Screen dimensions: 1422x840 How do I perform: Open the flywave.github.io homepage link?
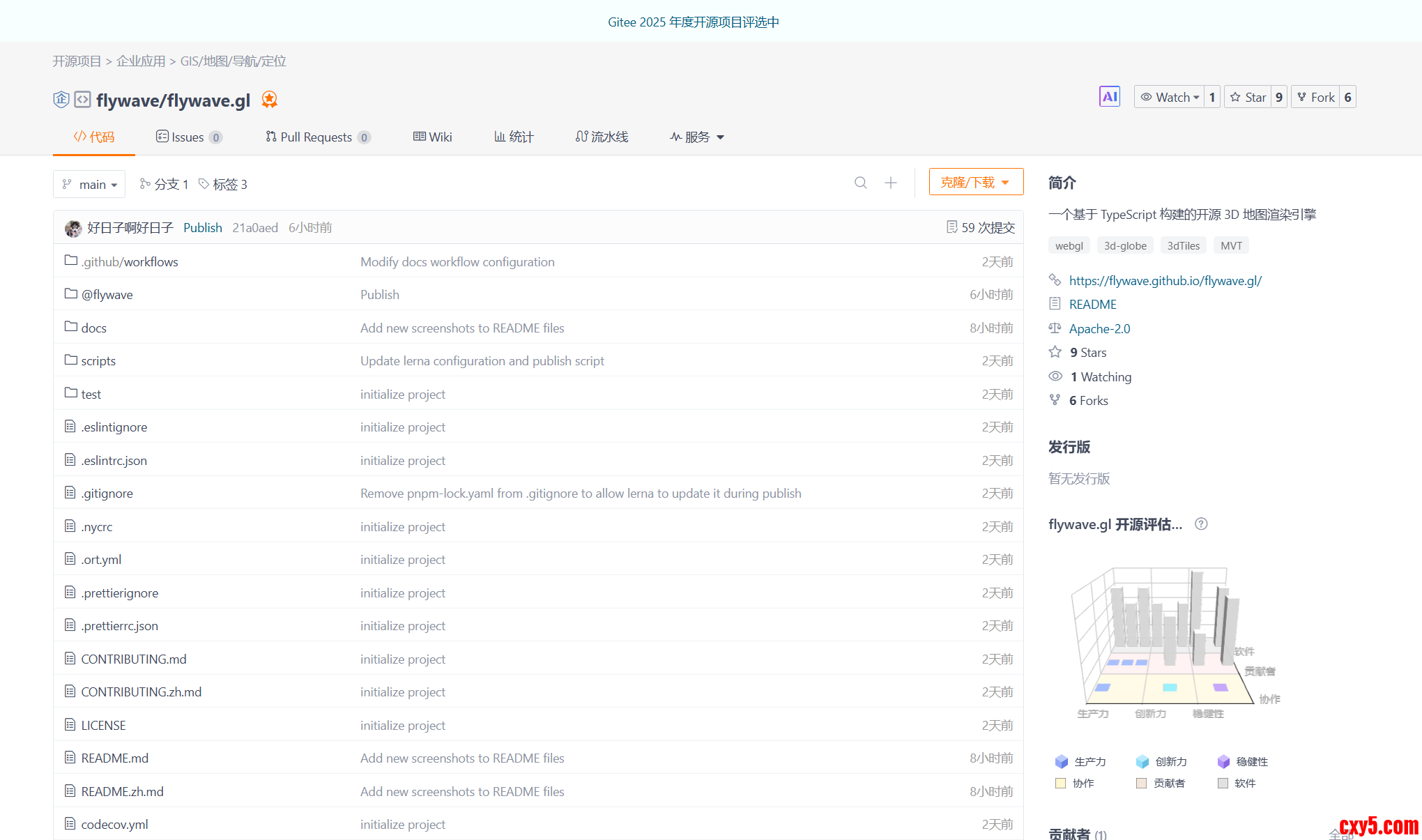pos(1165,280)
